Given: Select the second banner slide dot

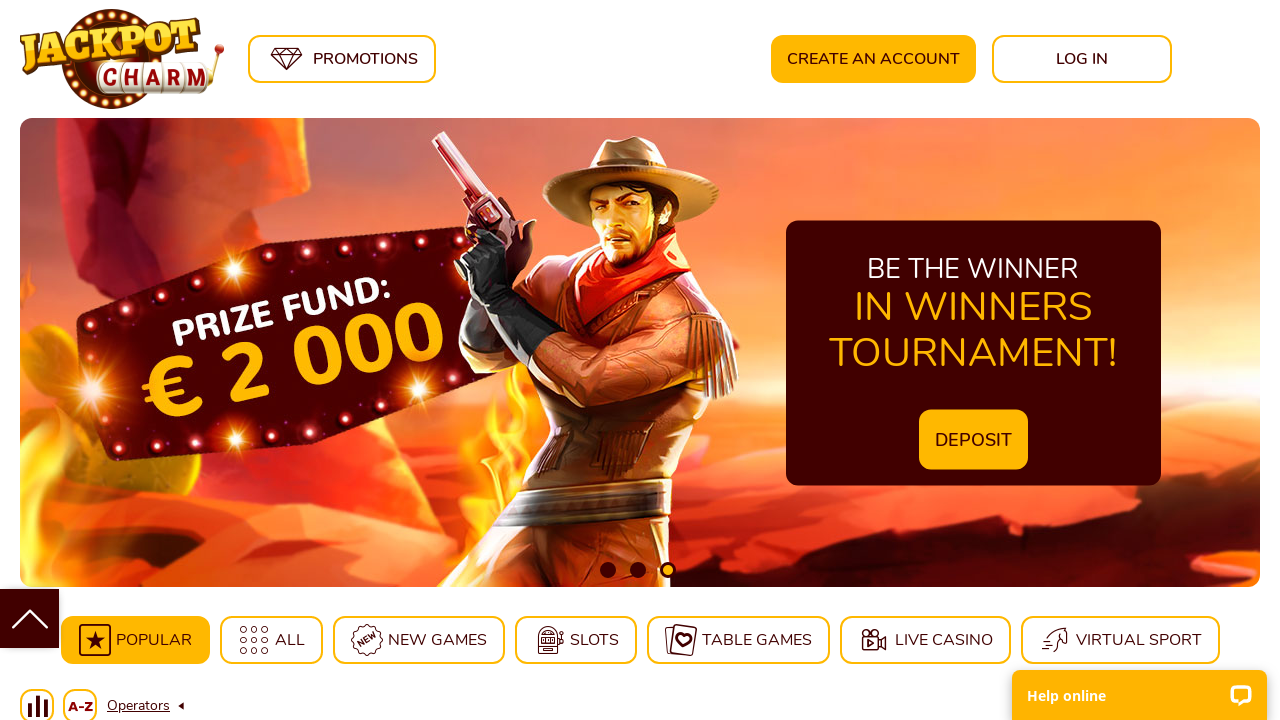Looking at the screenshot, I should pyautogui.click(x=638, y=570).
